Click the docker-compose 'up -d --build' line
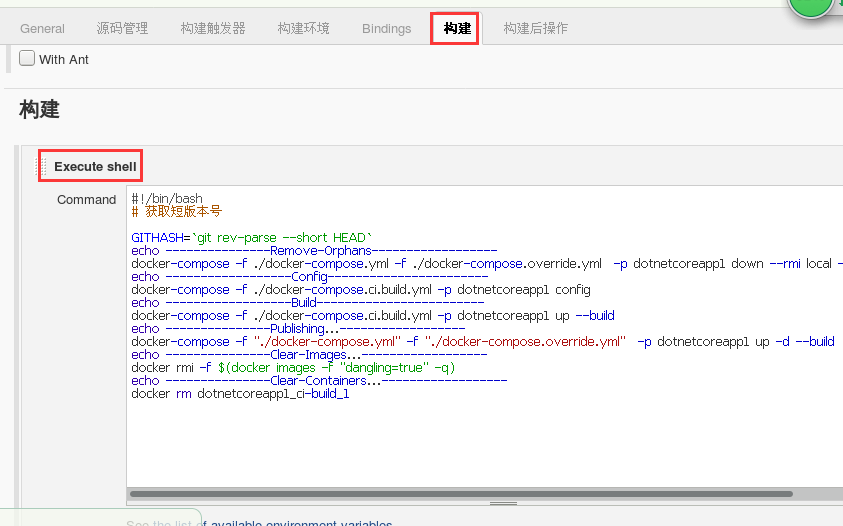843x526 pixels. [483, 342]
